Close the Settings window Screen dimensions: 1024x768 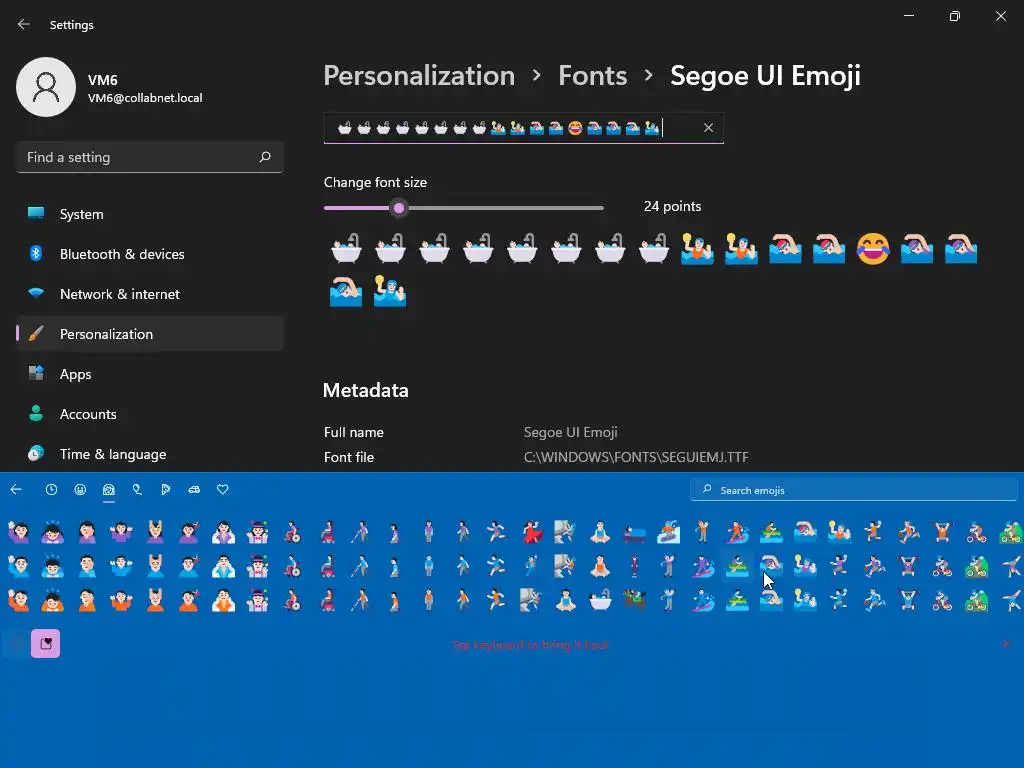[x=1000, y=16]
